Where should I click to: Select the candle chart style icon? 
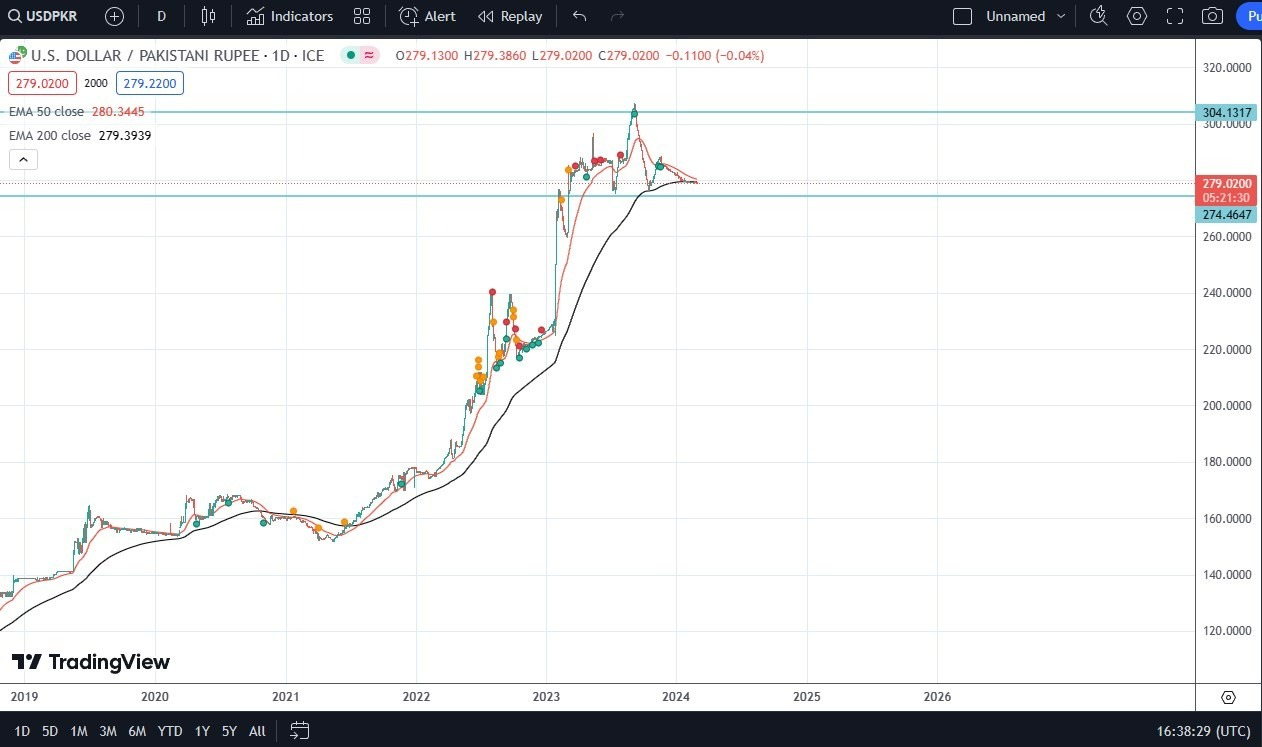pyautogui.click(x=208, y=16)
